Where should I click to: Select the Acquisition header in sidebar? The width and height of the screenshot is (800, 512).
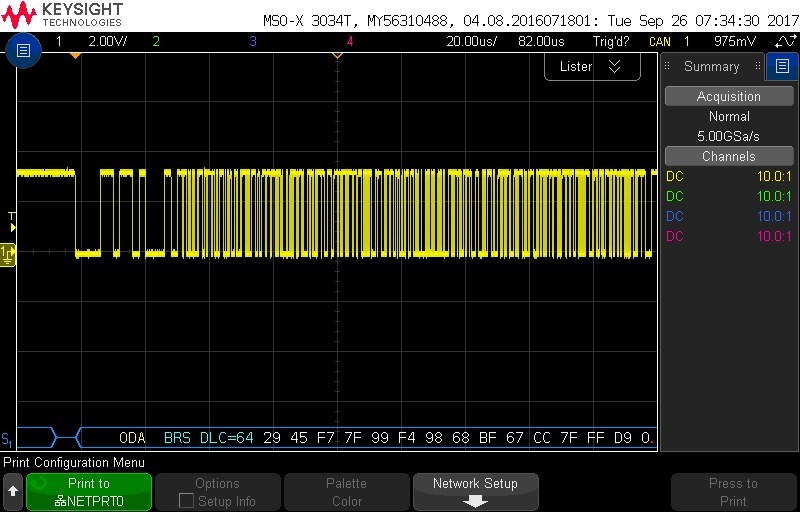click(x=729, y=96)
